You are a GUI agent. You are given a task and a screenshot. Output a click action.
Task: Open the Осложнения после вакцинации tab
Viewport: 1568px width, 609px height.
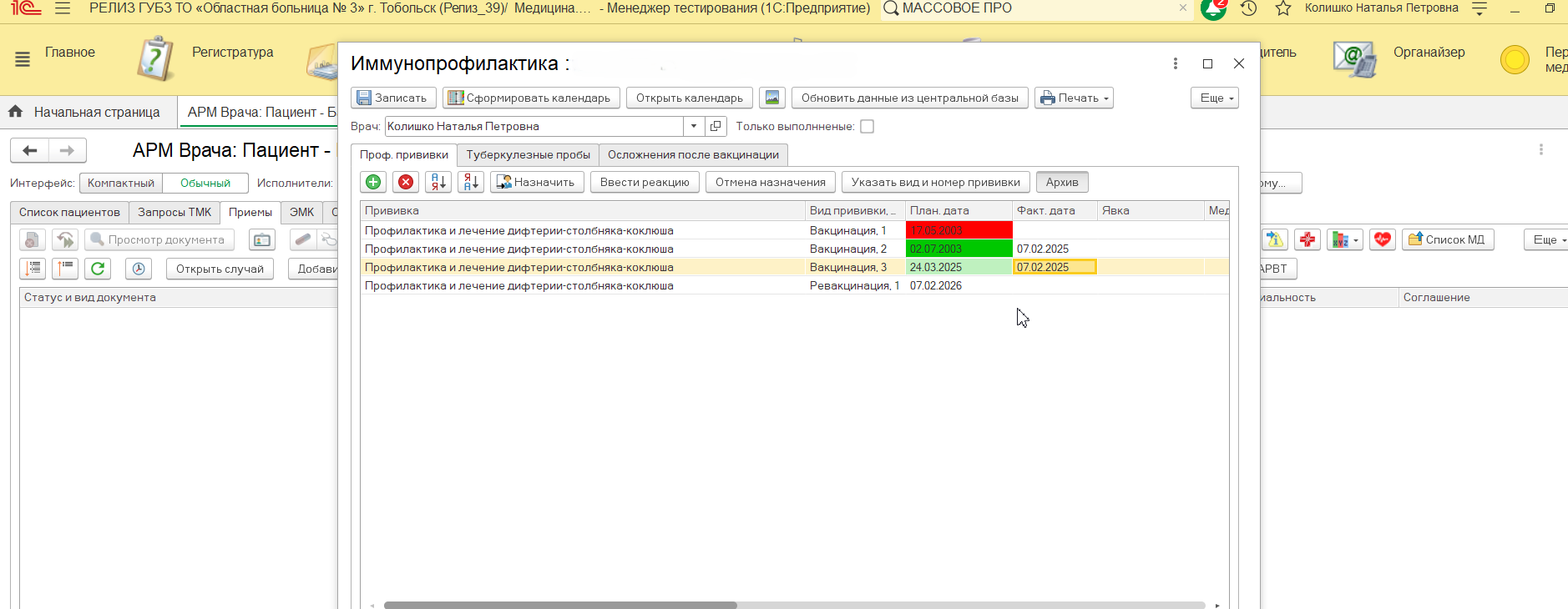693,155
